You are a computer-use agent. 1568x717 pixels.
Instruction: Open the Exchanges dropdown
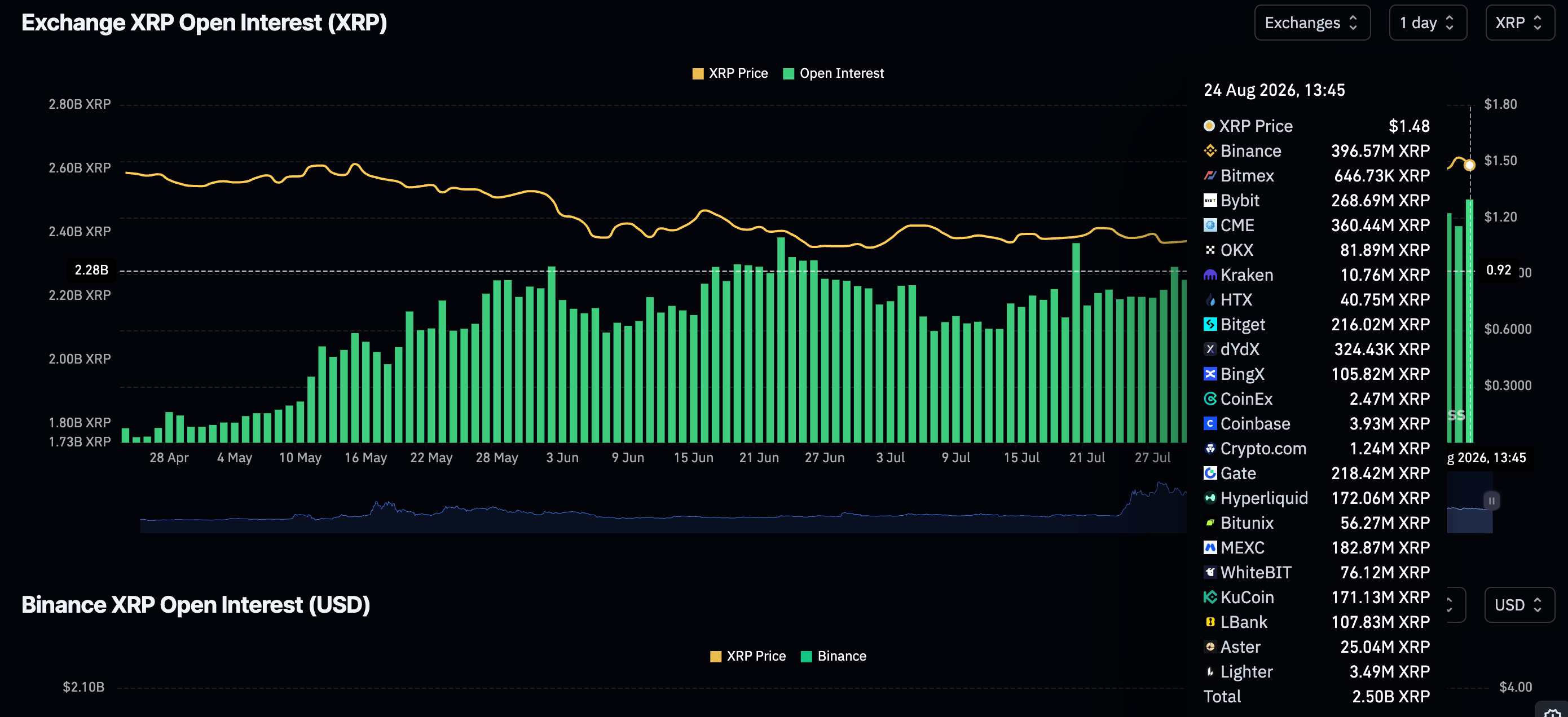(x=1312, y=23)
